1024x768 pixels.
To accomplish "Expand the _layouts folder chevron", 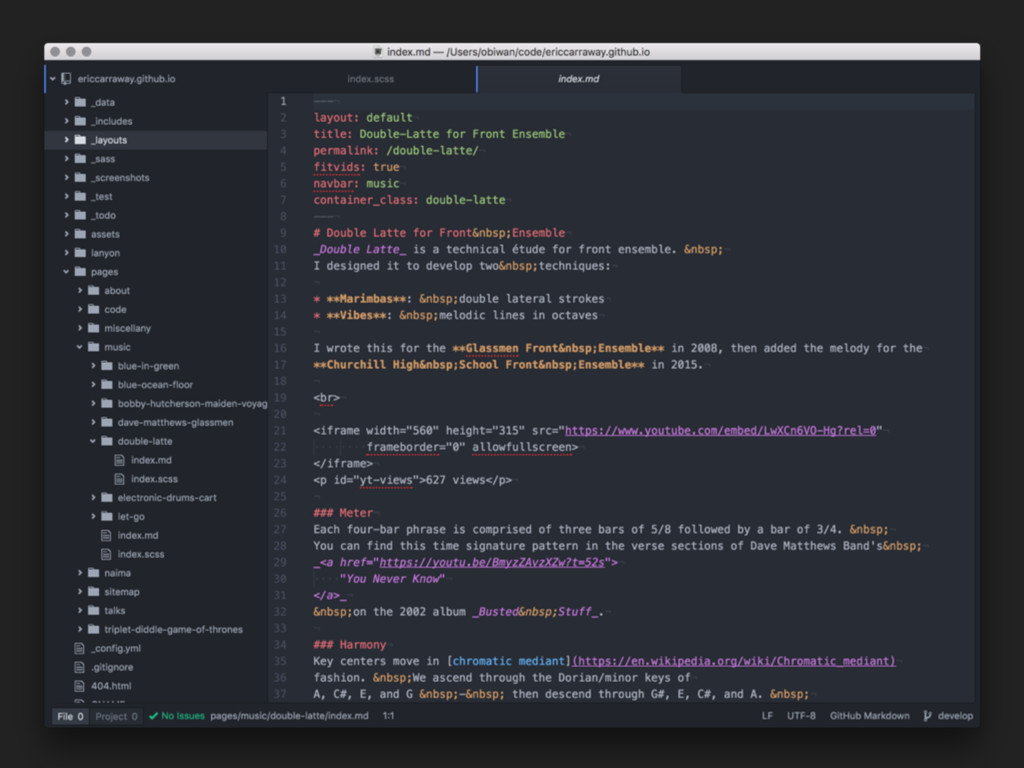I will coord(66,140).
